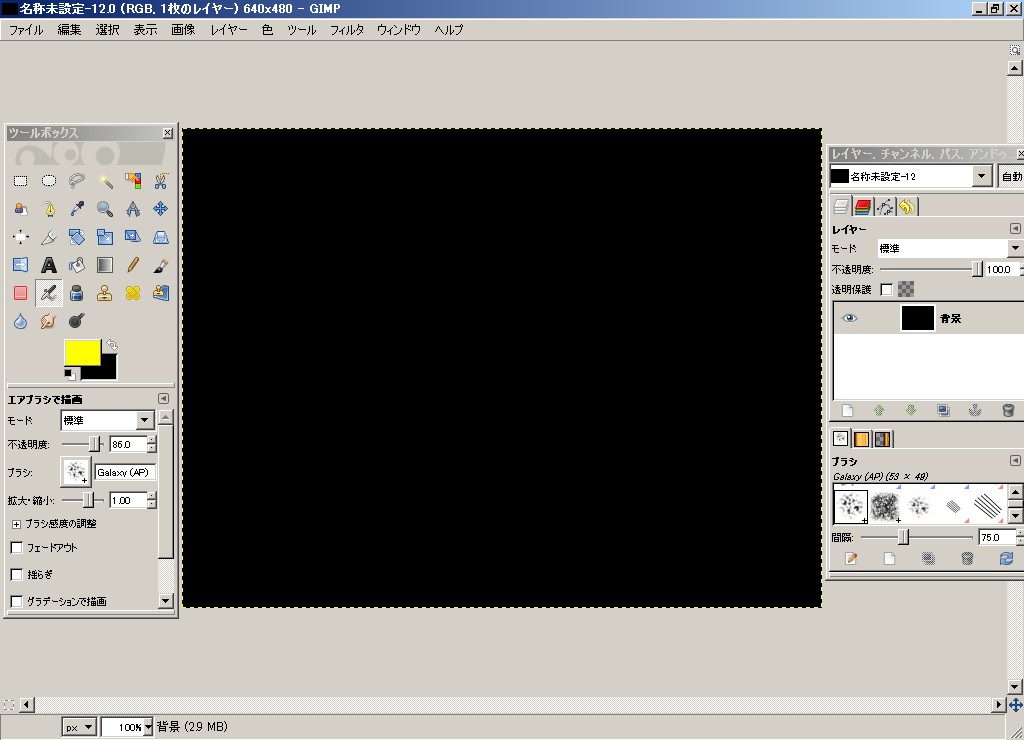
Task: Enable the グラデーションで描画 checkbox
Action: [x=17, y=601]
